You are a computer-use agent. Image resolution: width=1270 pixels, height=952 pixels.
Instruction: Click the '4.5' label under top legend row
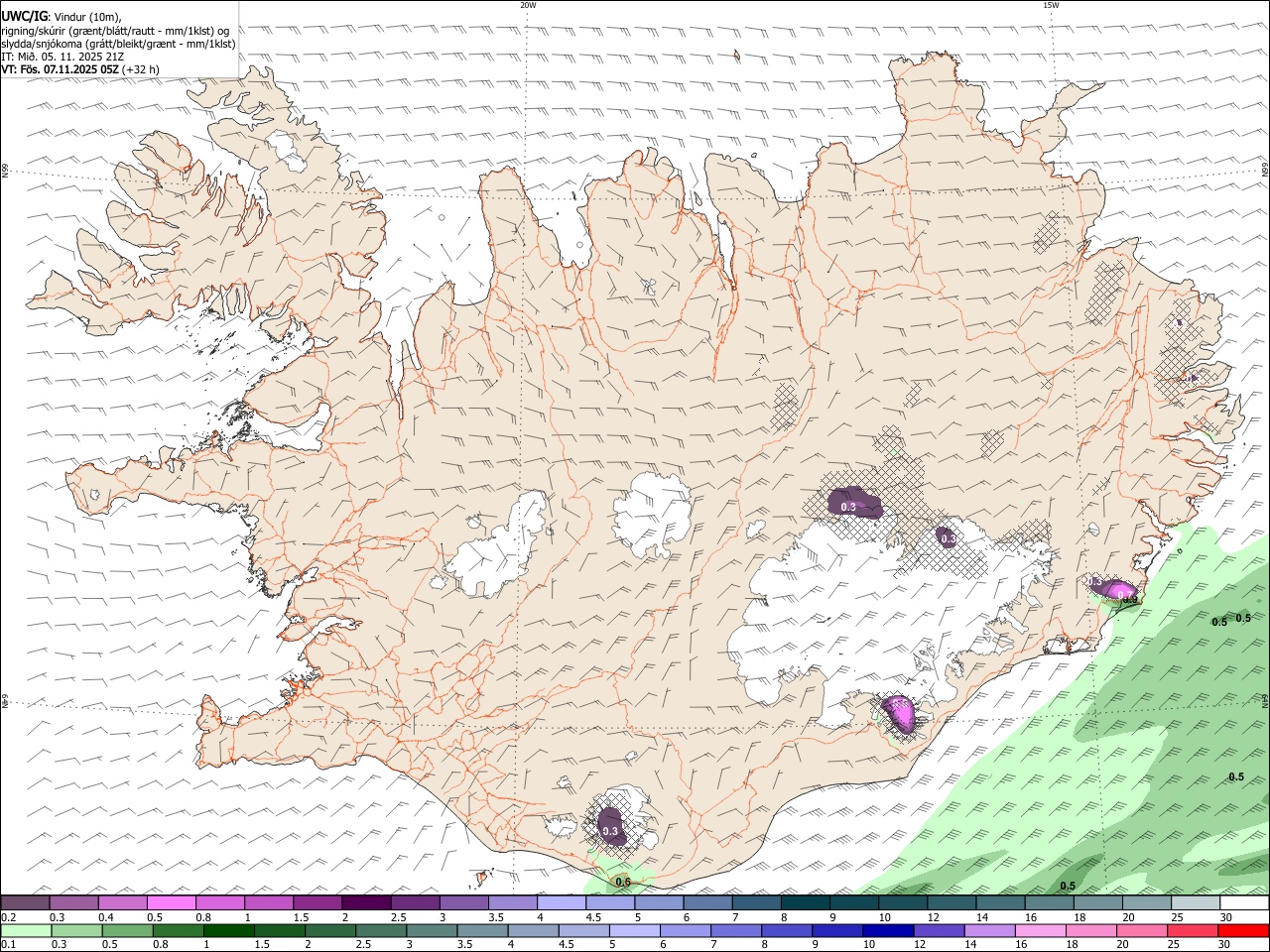pos(593,917)
